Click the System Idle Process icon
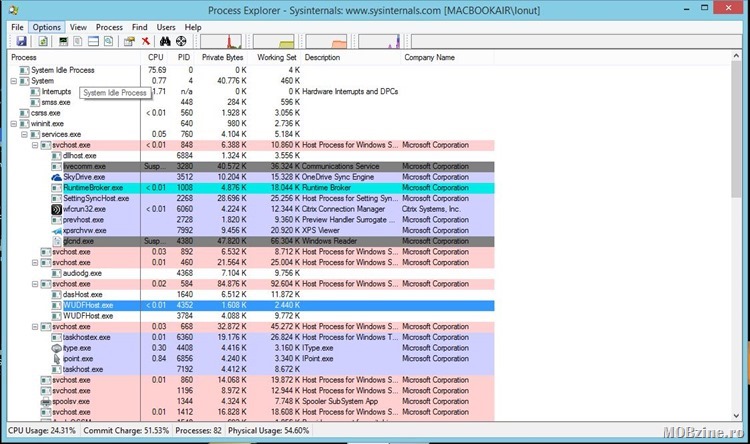This screenshot has height=444, width=750. tap(24, 70)
